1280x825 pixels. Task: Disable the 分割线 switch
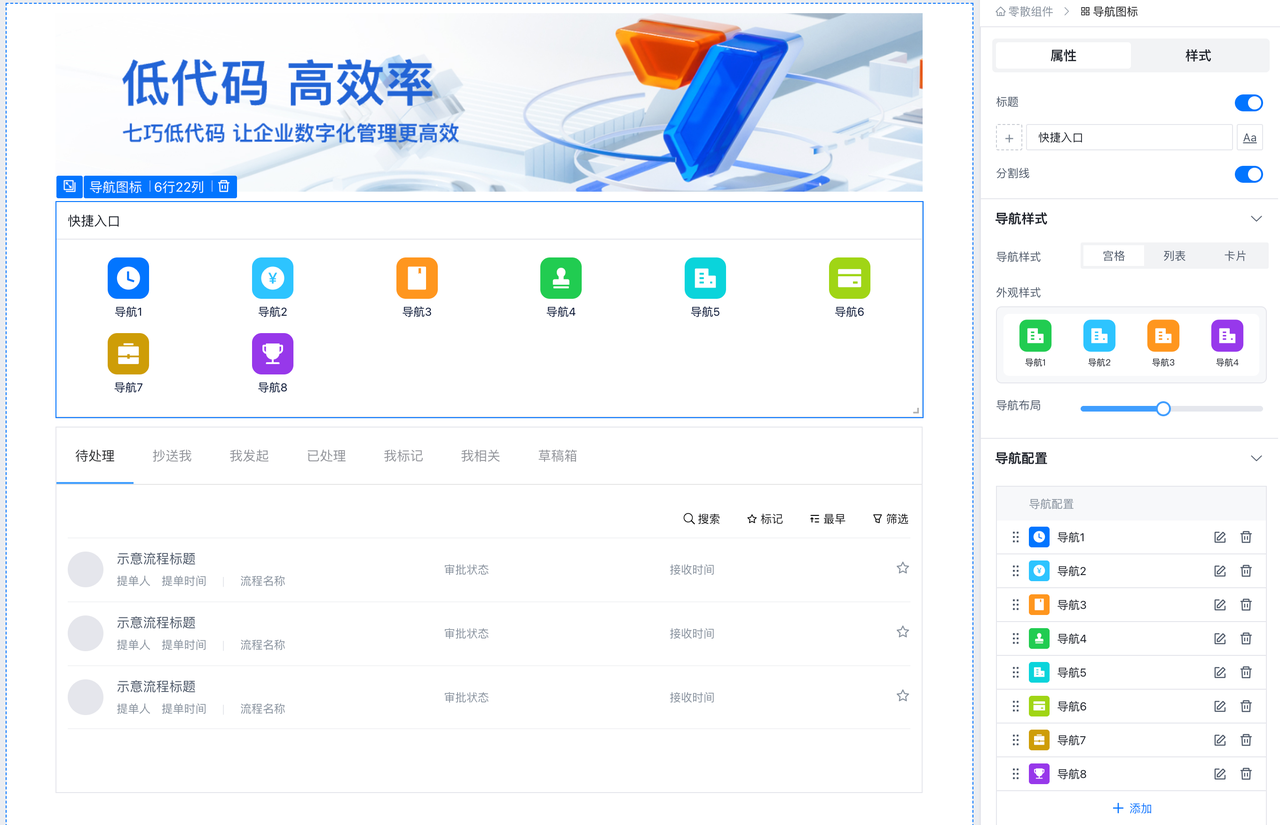pos(1248,174)
